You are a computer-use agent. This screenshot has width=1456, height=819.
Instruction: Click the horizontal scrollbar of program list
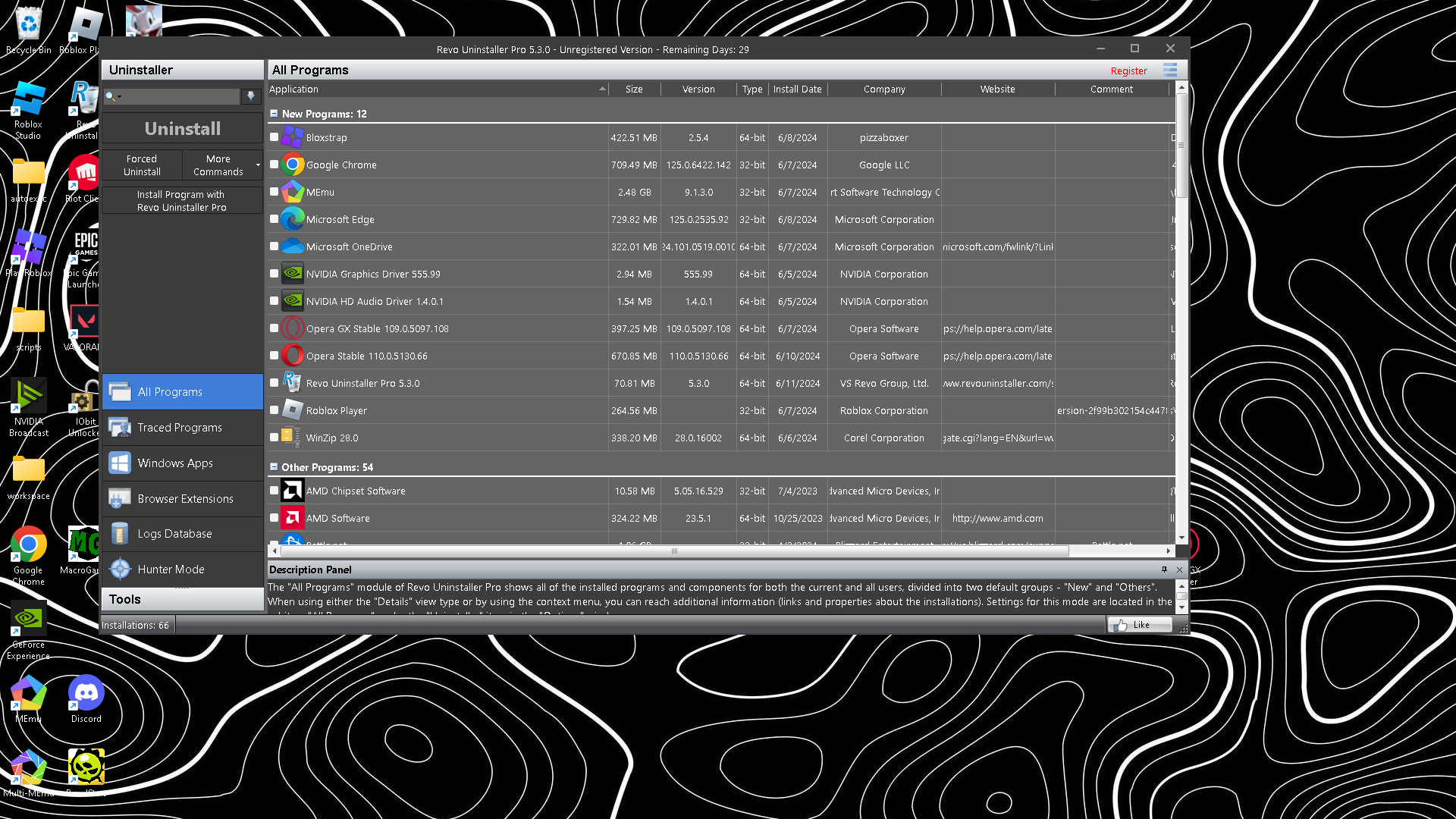[674, 551]
